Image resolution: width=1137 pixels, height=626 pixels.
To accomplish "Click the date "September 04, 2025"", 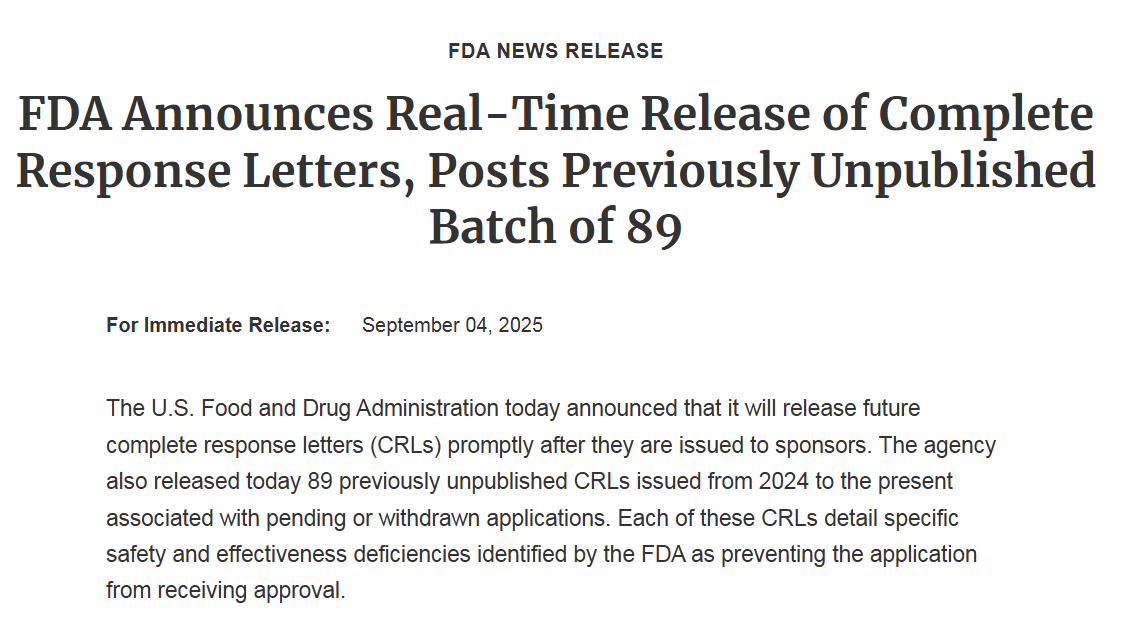I will click(x=452, y=325).
